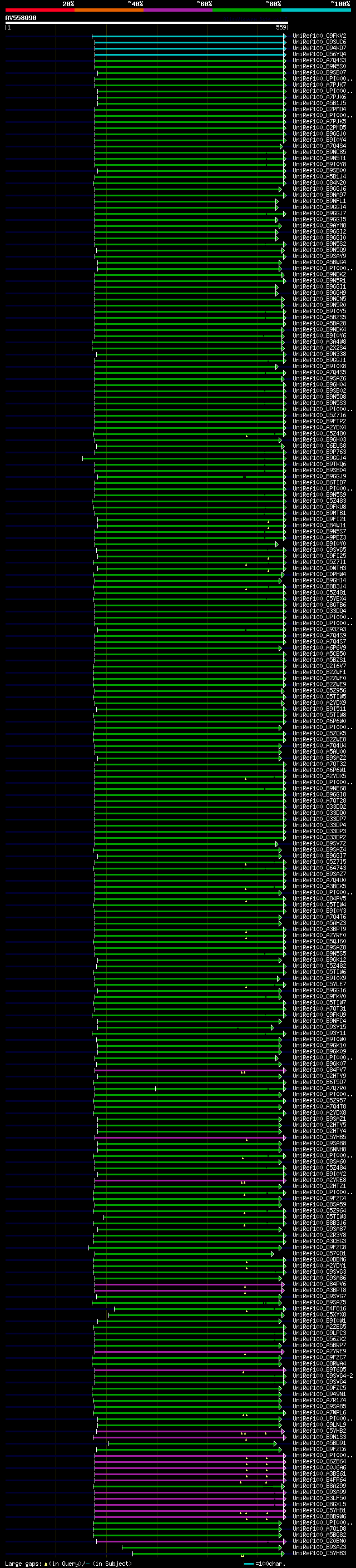Select hit label UniRef100_B6T5D7
This screenshot has width=356, height=1568.
point(319,1082)
